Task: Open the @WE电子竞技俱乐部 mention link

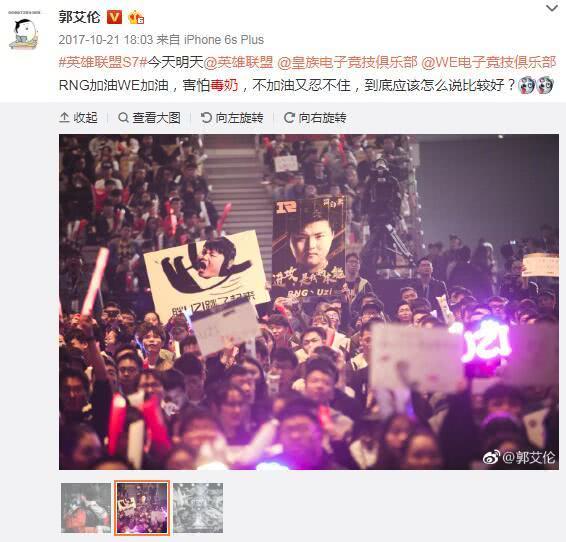Action: pyautogui.click(x=488, y=62)
